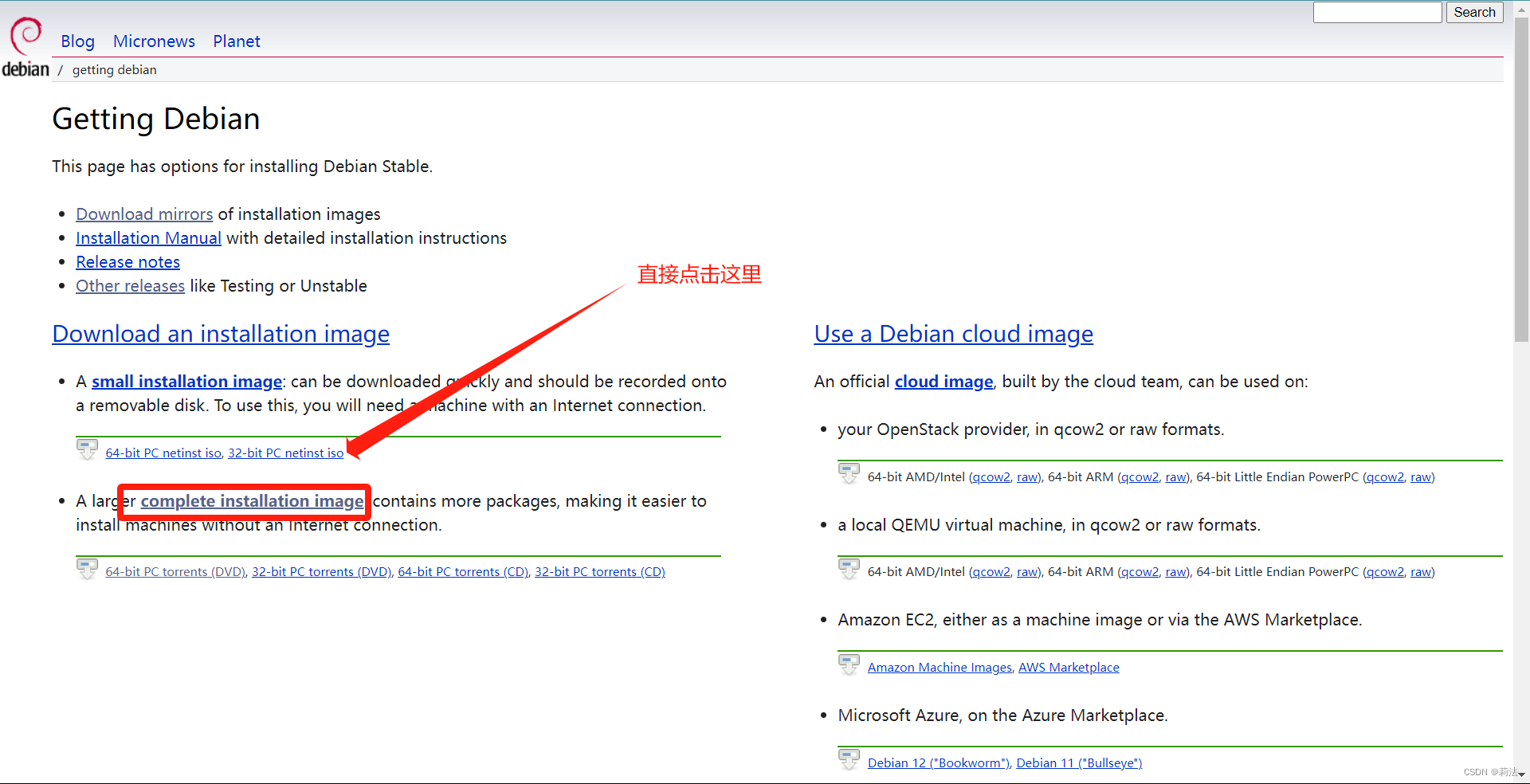Click OpenStack PowerPC qcow2 link
This screenshot has width=1530, height=784.
click(1385, 477)
